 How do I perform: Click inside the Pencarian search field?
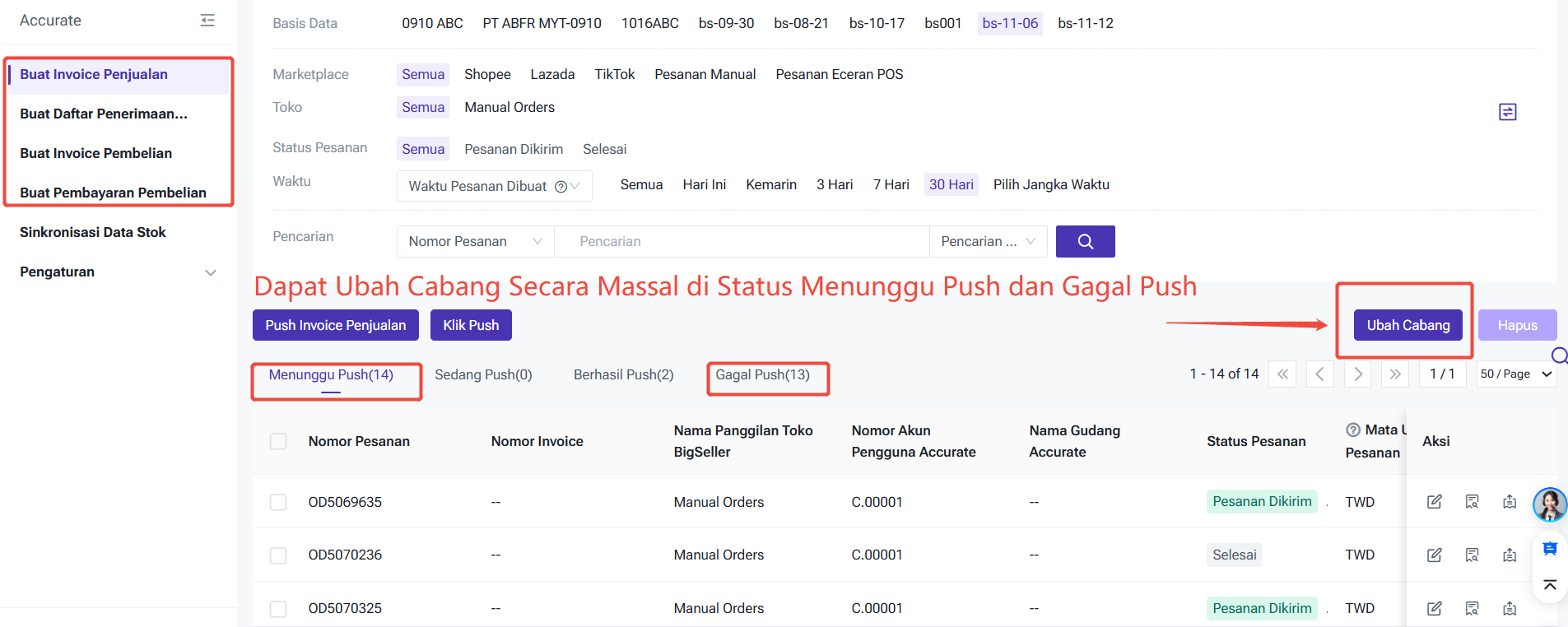pyautogui.click(x=741, y=242)
